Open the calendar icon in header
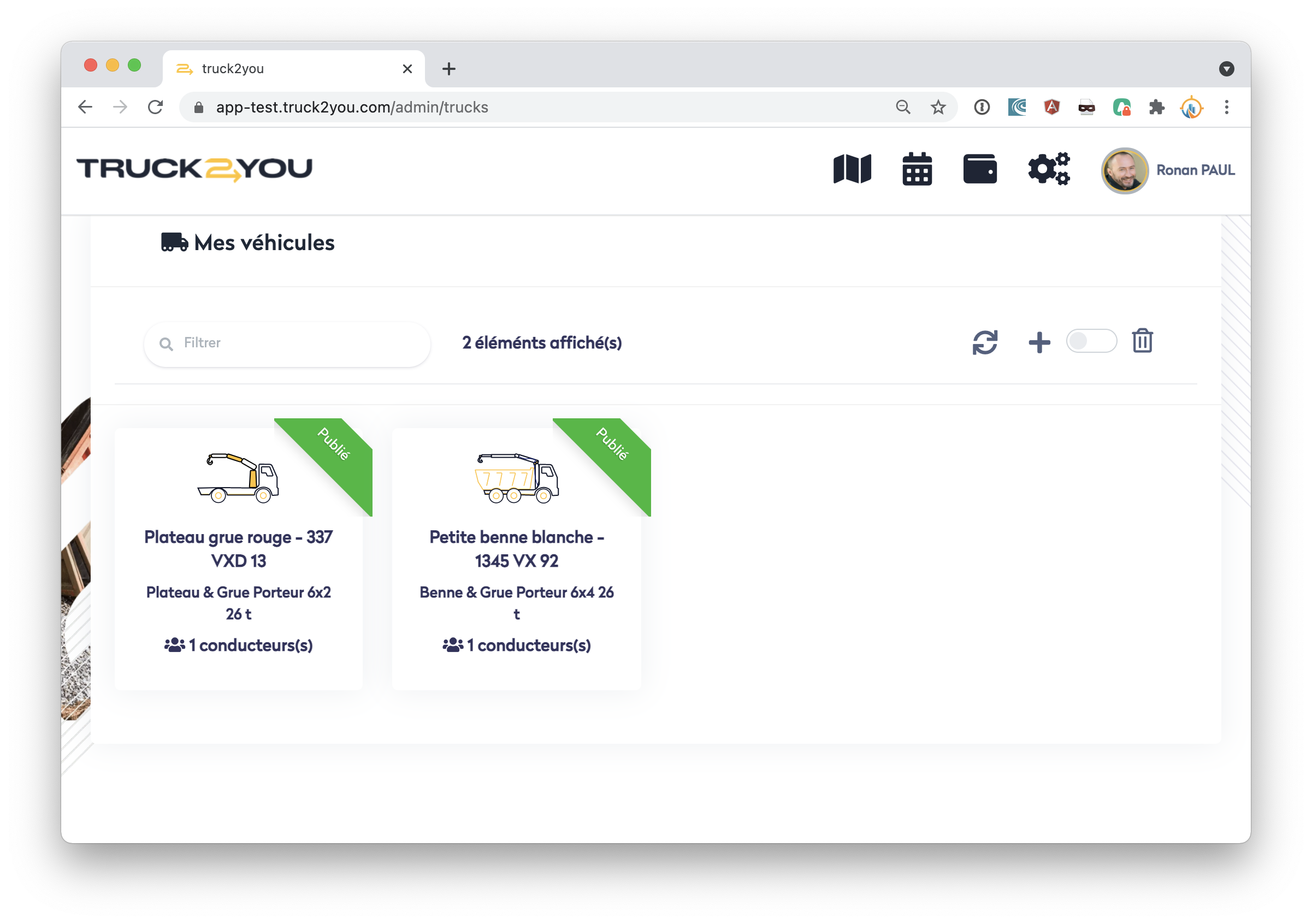 [x=917, y=169]
